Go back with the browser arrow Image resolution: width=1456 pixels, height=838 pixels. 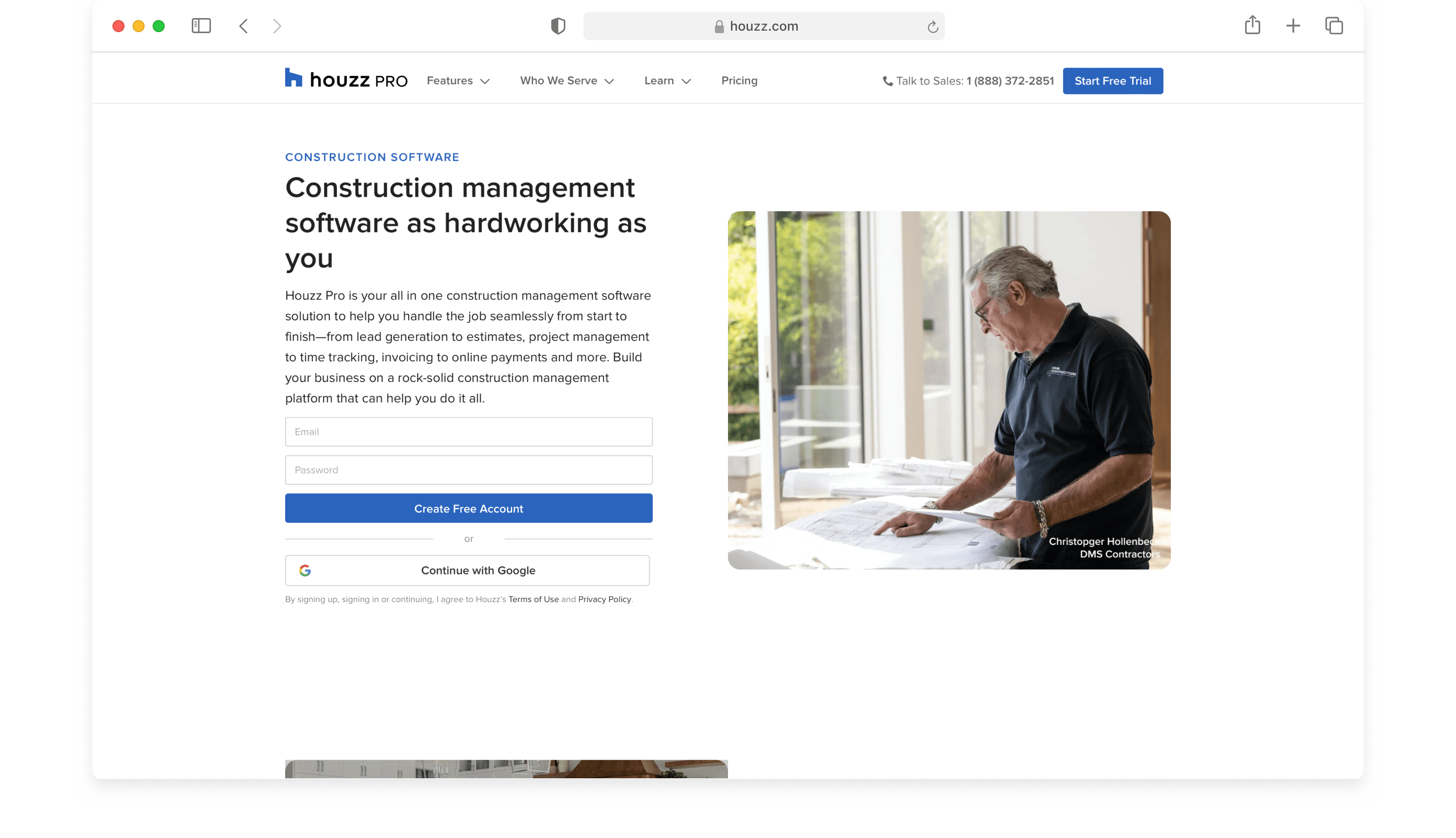tap(244, 26)
